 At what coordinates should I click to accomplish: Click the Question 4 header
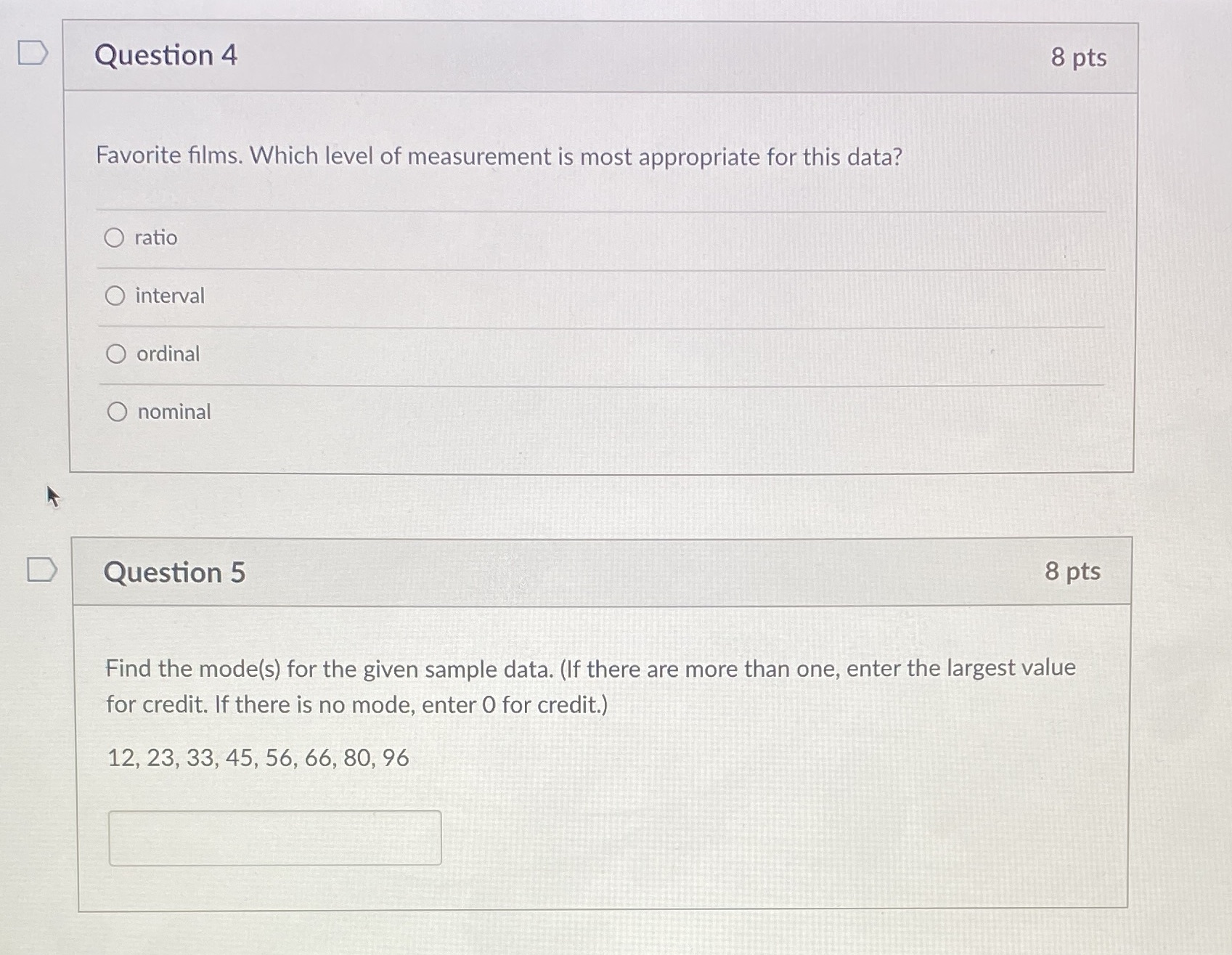[164, 56]
